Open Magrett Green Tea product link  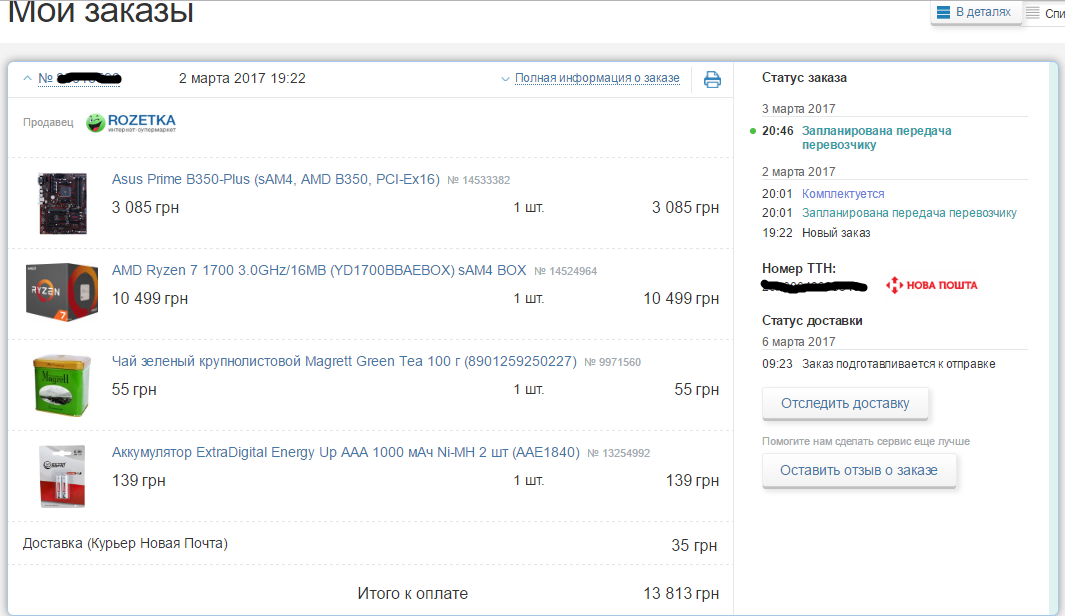pyautogui.click(x=344, y=361)
